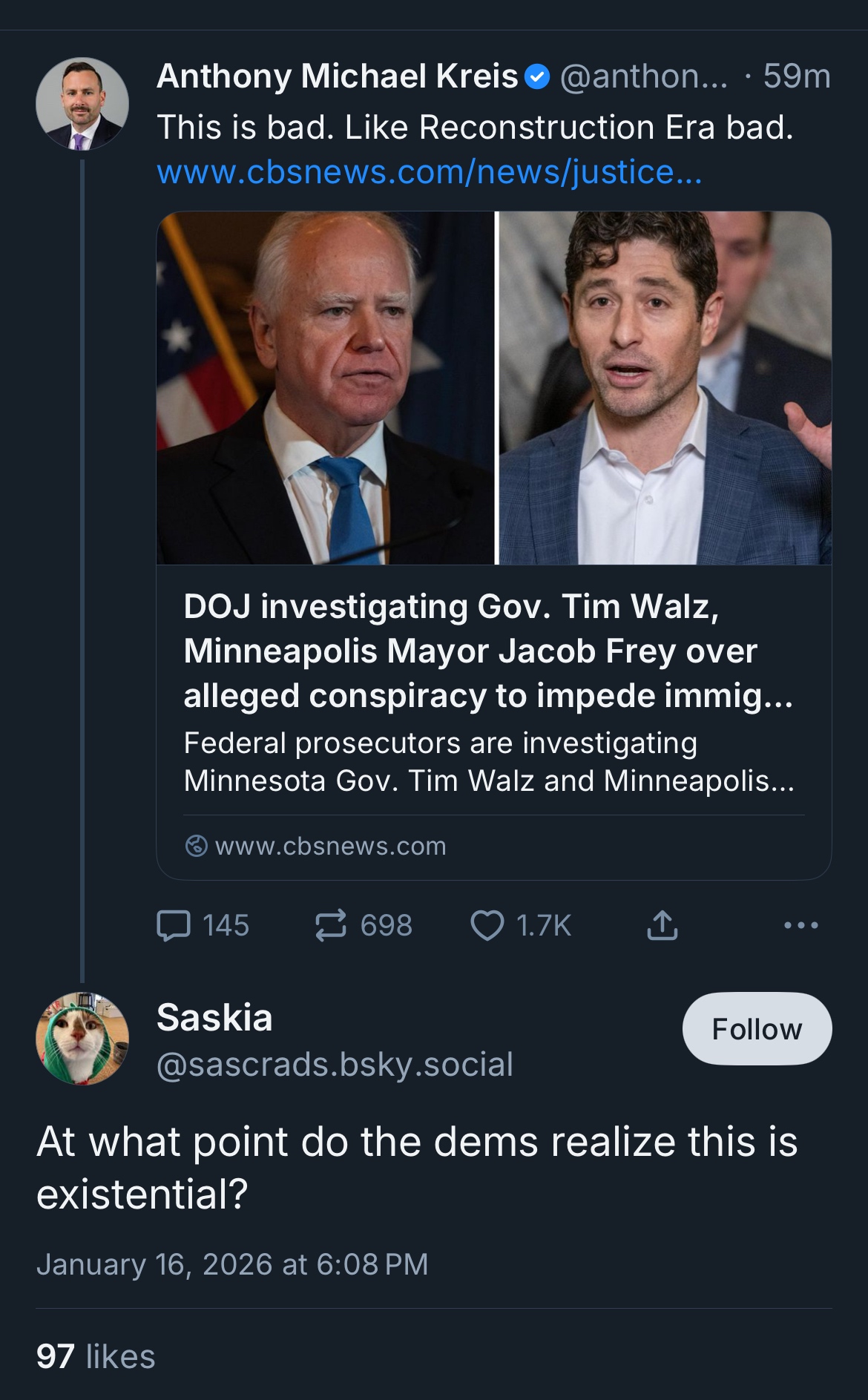This screenshot has height=1400, width=868.
Task: Click the 59m timestamp on Kreis's post
Action: (x=797, y=76)
